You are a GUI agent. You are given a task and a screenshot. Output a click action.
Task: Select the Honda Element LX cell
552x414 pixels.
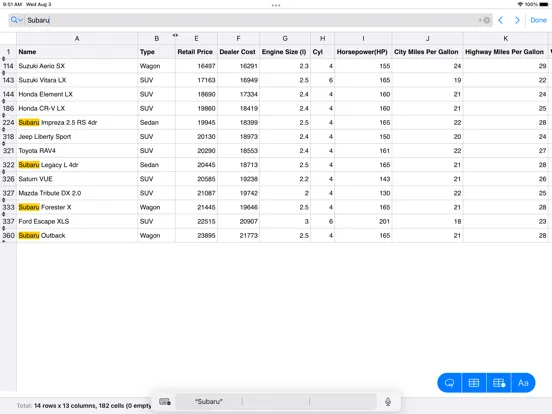pos(77,94)
